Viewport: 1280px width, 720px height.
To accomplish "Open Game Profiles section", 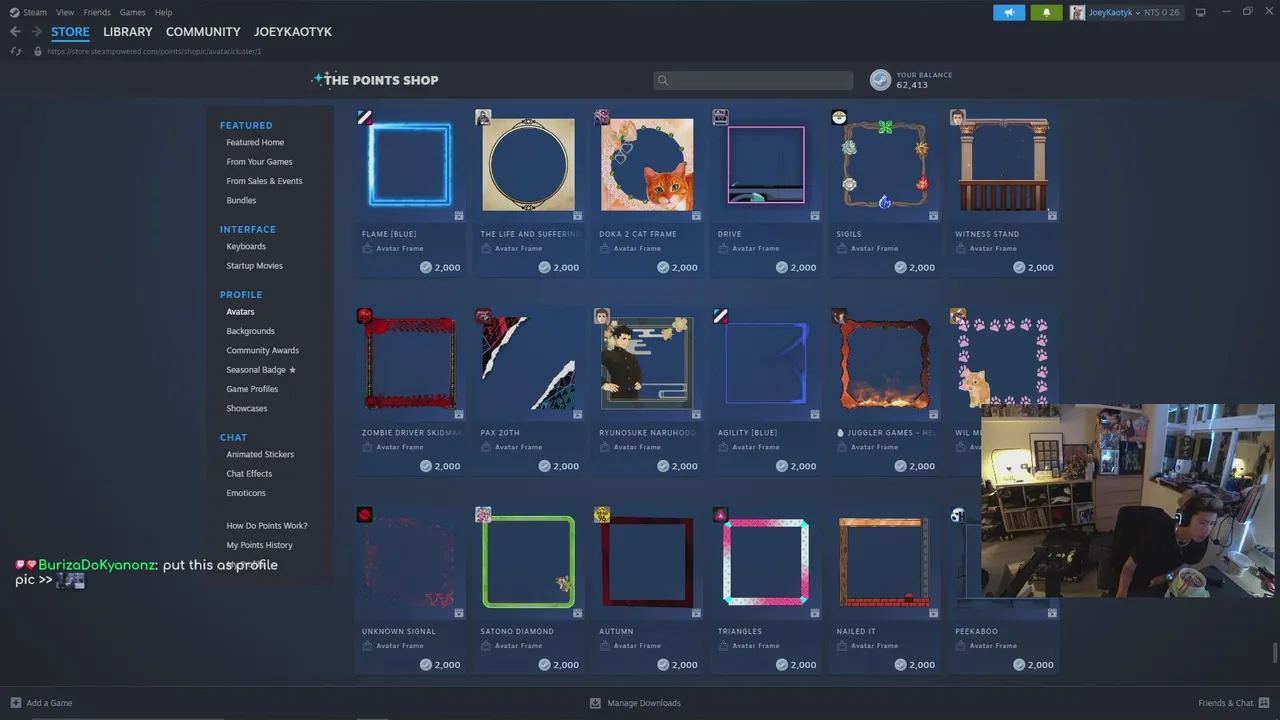I will coord(252,389).
